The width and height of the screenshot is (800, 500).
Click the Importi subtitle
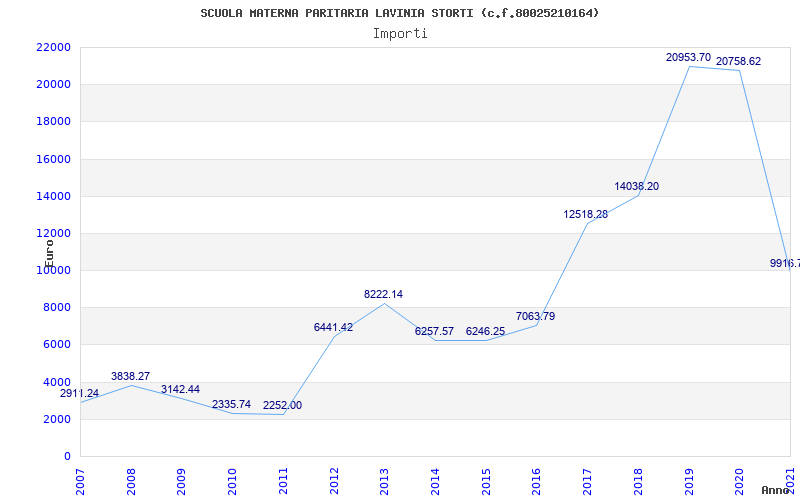coord(400,34)
